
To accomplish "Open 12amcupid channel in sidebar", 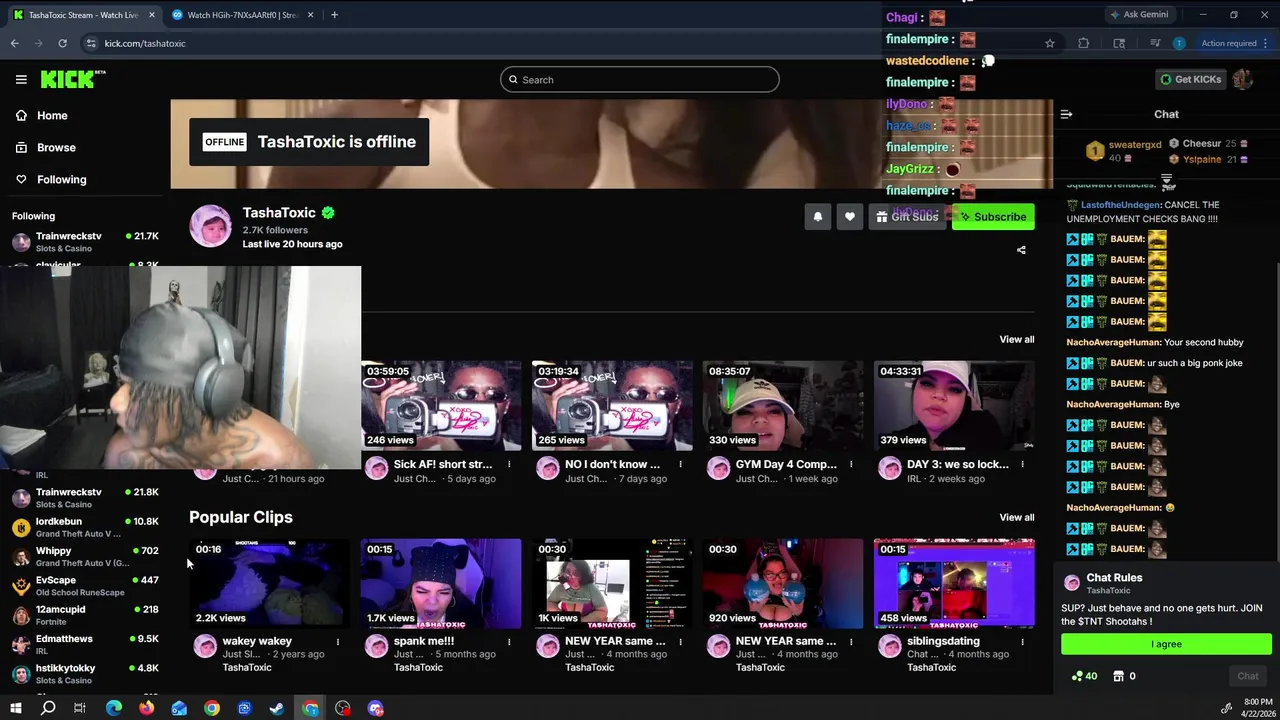I will [x=85, y=615].
